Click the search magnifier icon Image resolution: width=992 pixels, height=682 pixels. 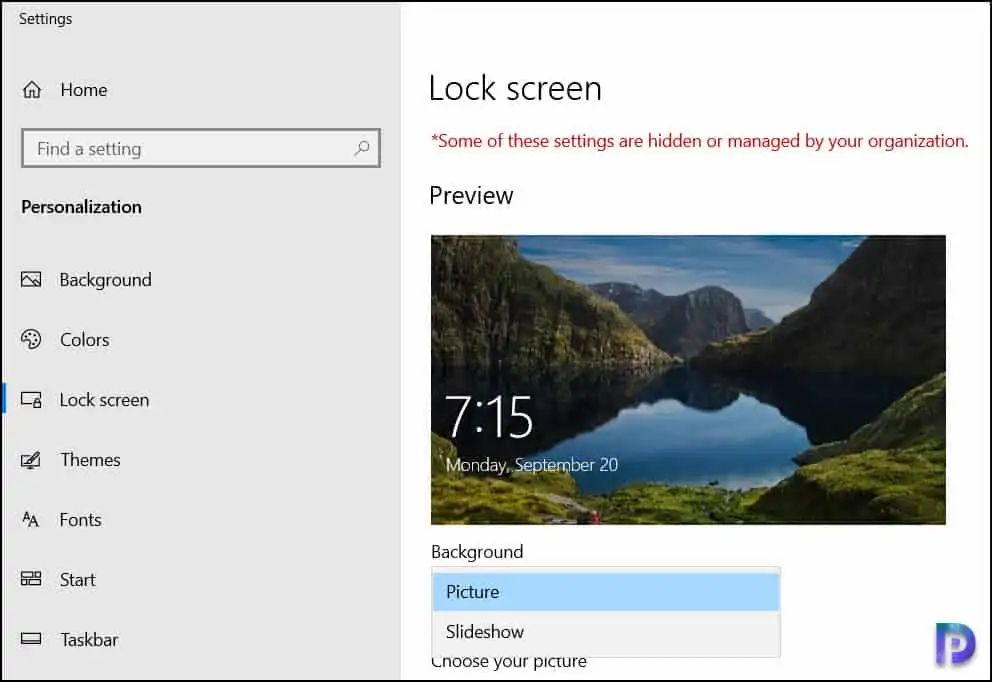pyautogui.click(x=362, y=148)
